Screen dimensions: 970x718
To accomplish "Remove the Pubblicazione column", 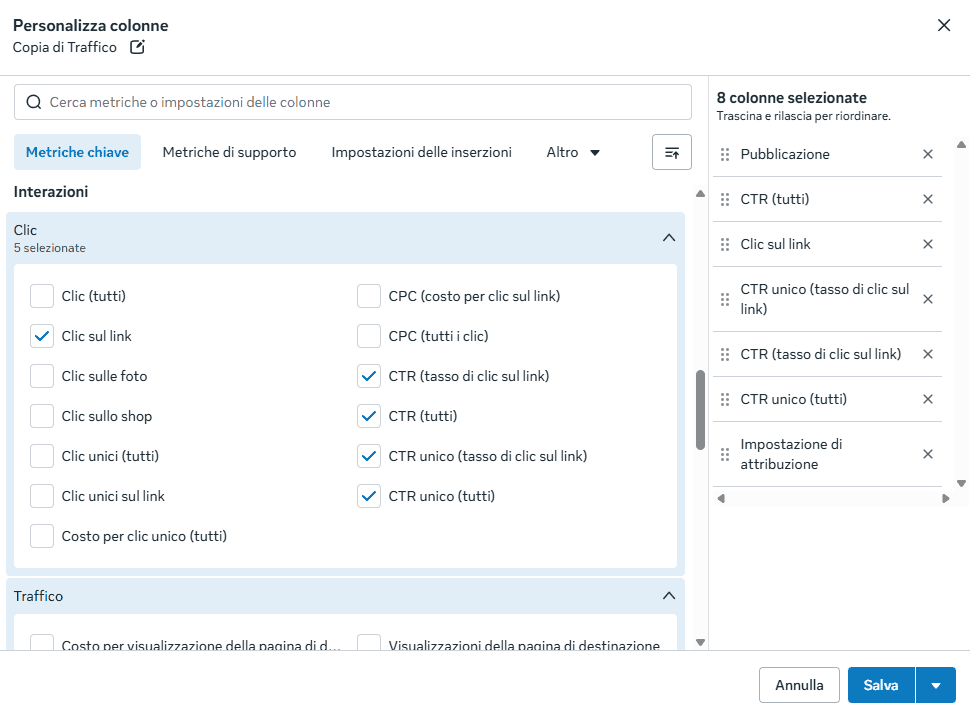I will point(928,154).
